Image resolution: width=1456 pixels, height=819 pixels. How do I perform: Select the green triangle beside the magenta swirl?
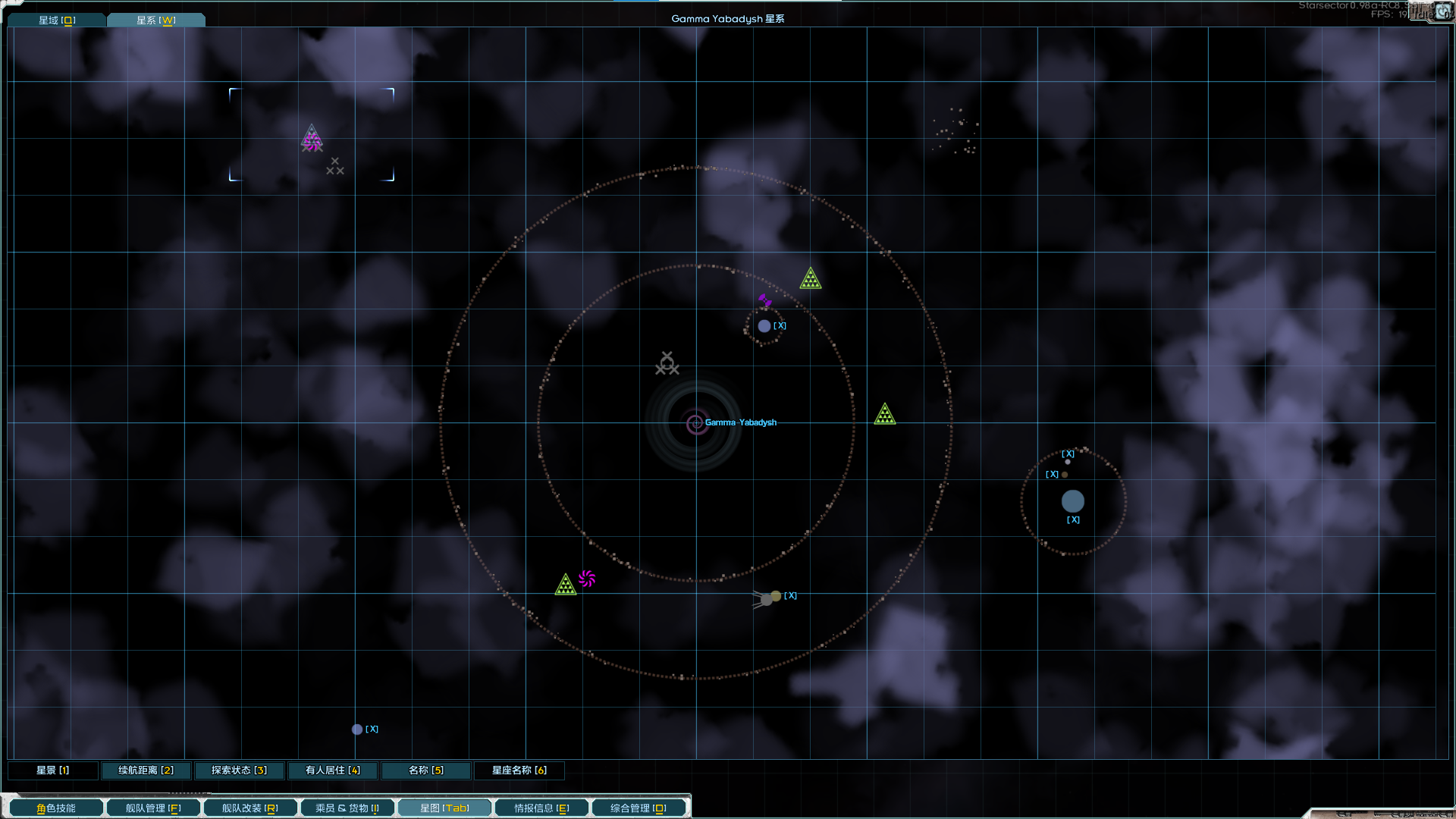click(x=566, y=585)
